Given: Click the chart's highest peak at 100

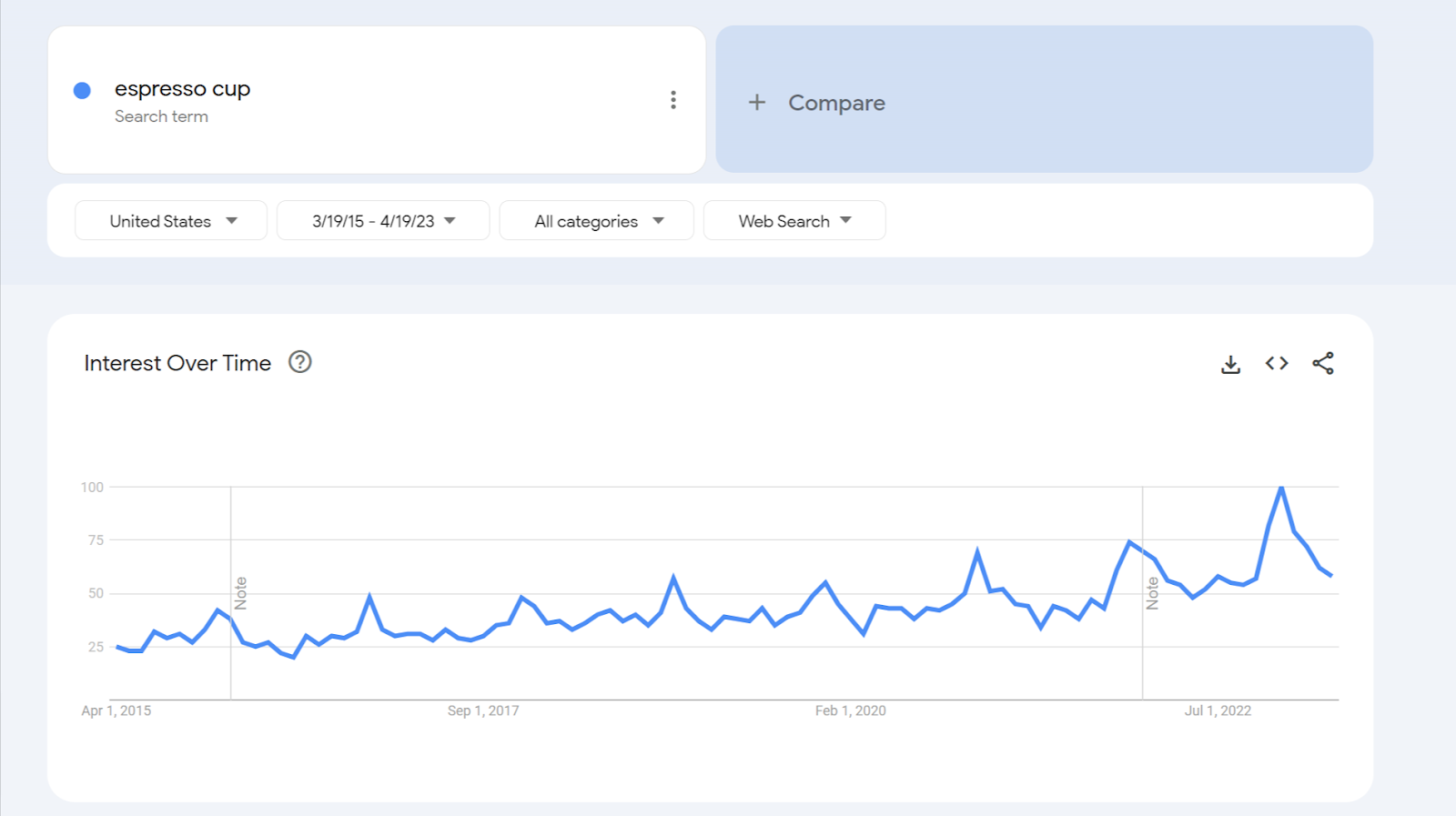Looking at the screenshot, I should tap(1281, 488).
